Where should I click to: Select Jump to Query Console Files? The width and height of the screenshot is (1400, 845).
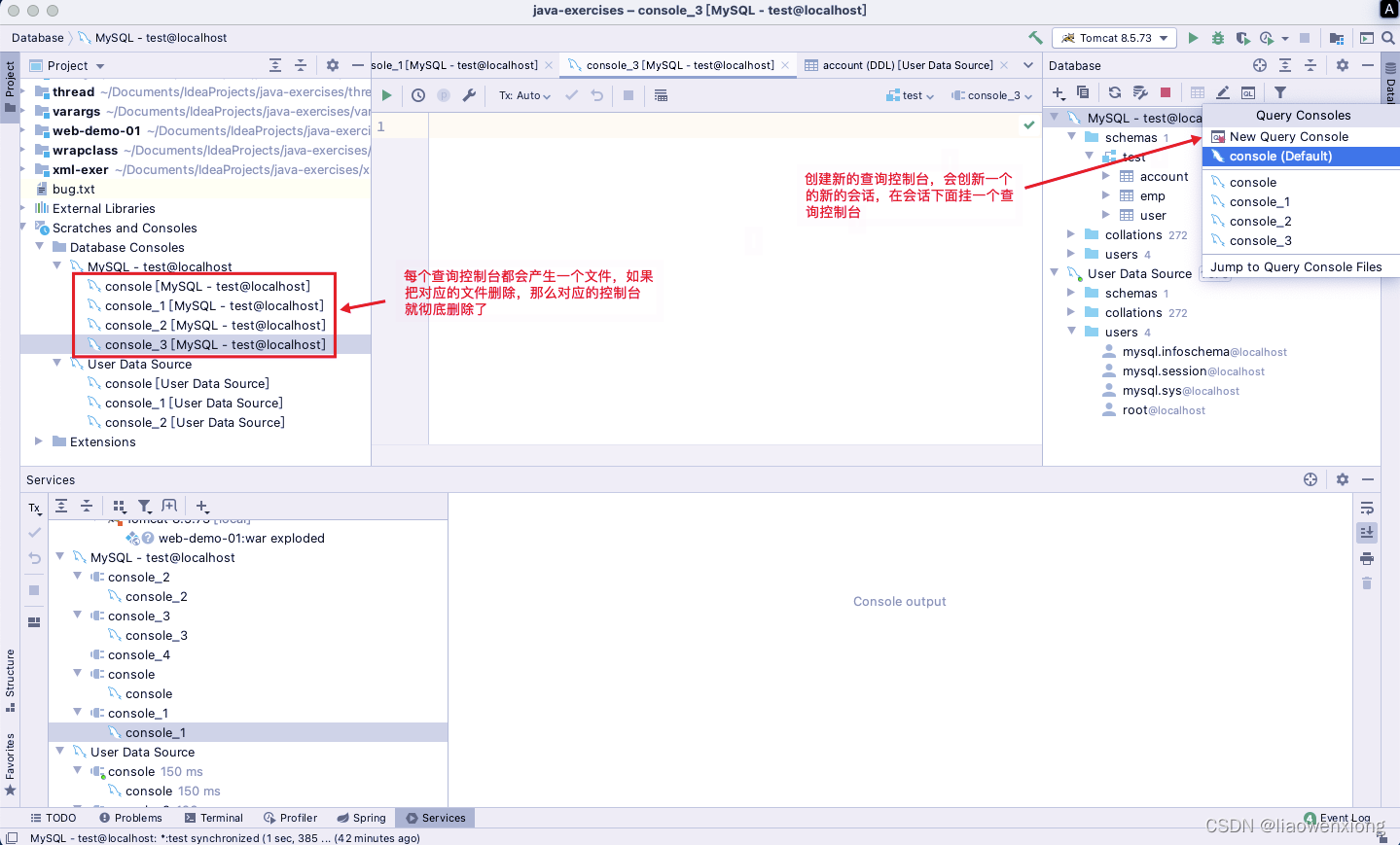point(1301,267)
